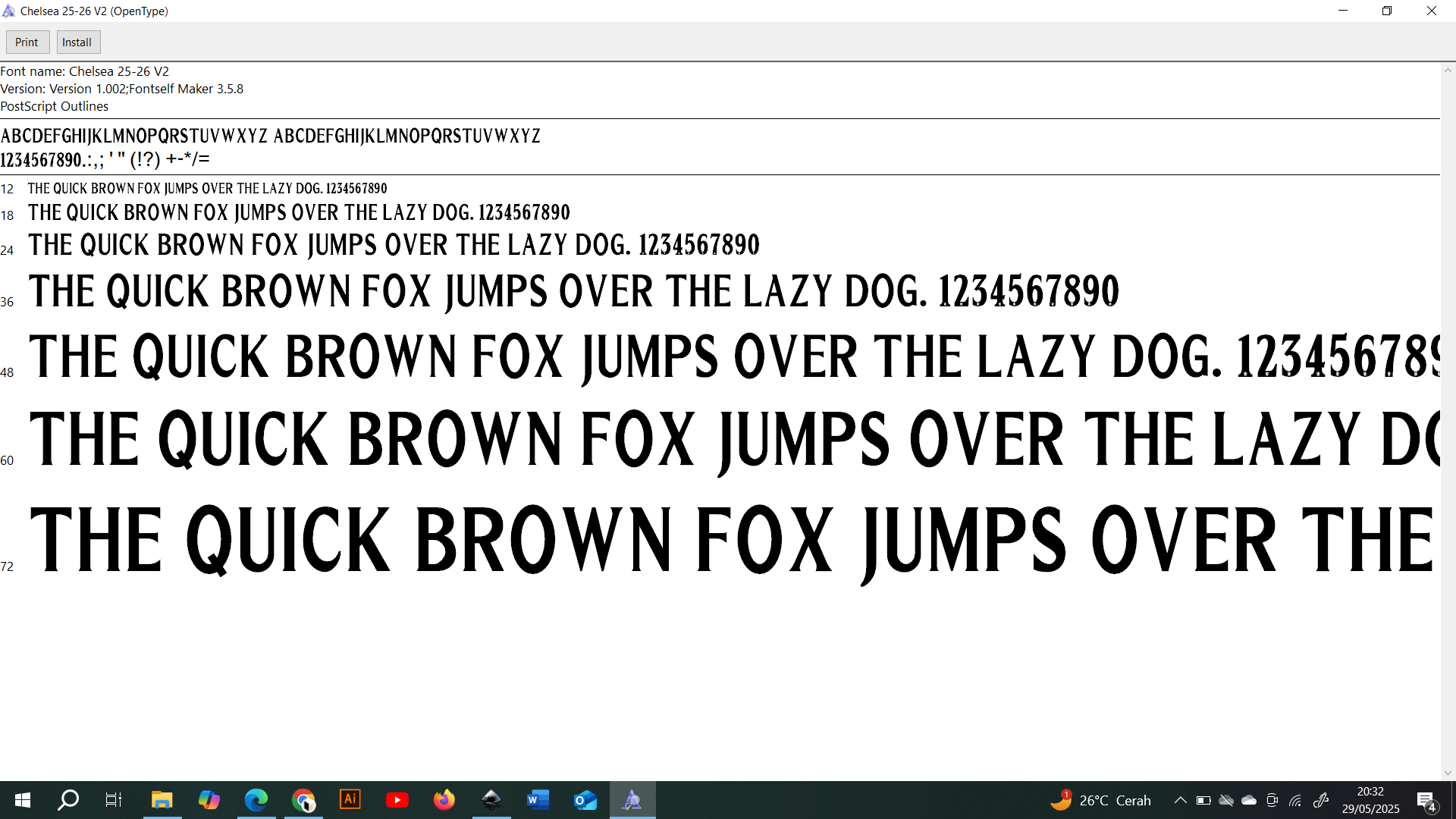This screenshot has width=1456, height=819.
Task: Click the Print button
Action: pos(27,42)
